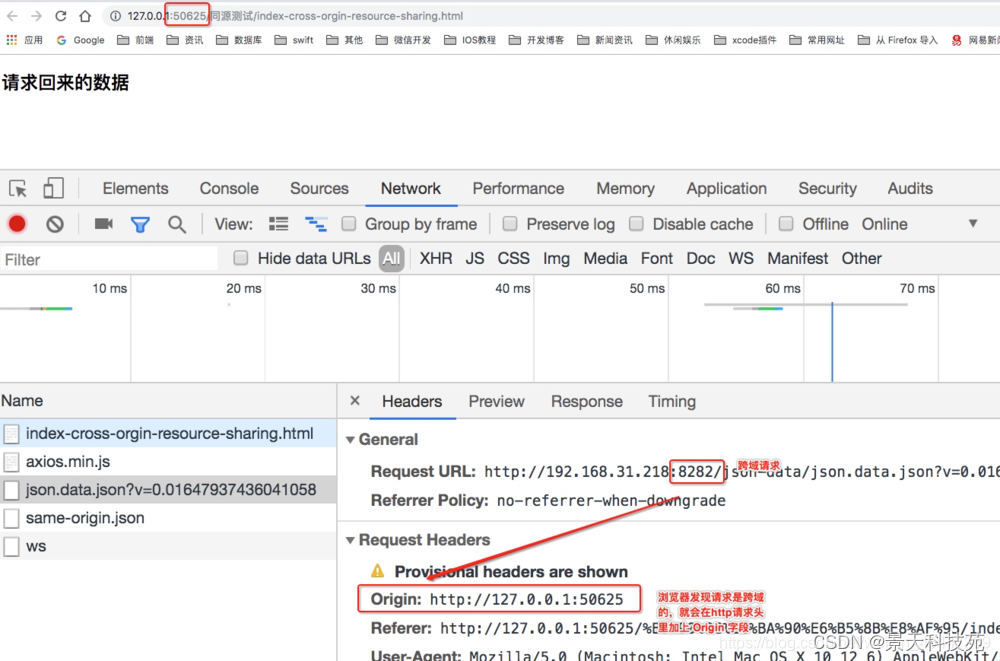Viewport: 1000px width, 661px height.
Task: Go forward with the browser forward arrow
Action: coord(36,16)
